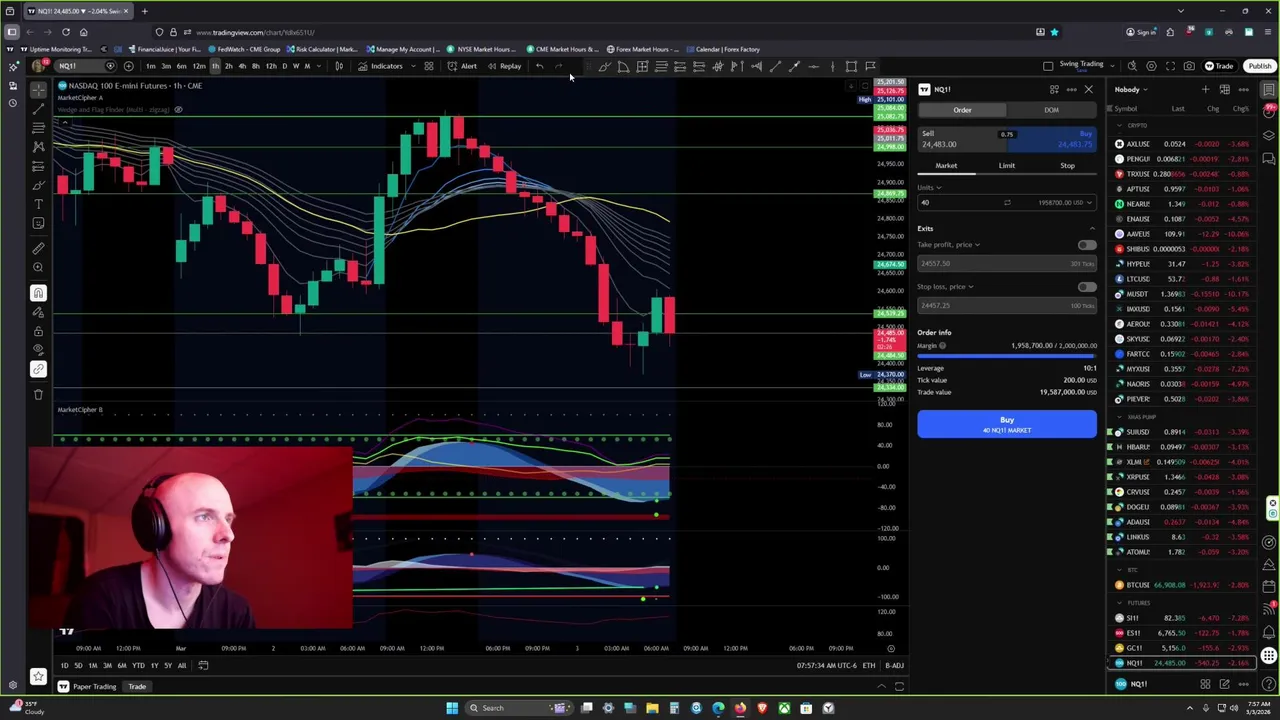Toggle visibility of Wedge and Flag Finder indicator
The width and height of the screenshot is (1280, 720).
click(x=178, y=109)
